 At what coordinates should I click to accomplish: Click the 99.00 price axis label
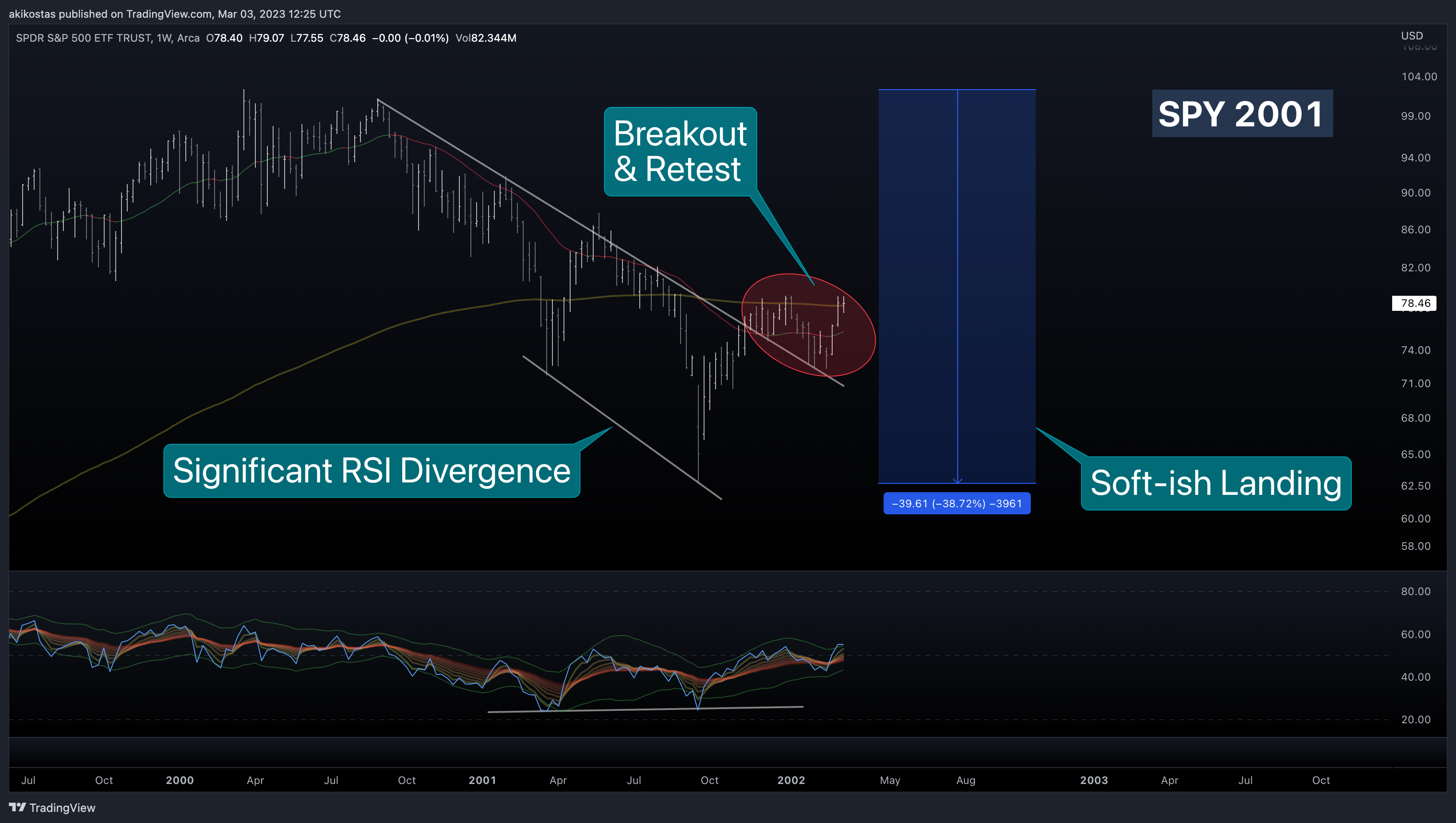tap(1415, 116)
